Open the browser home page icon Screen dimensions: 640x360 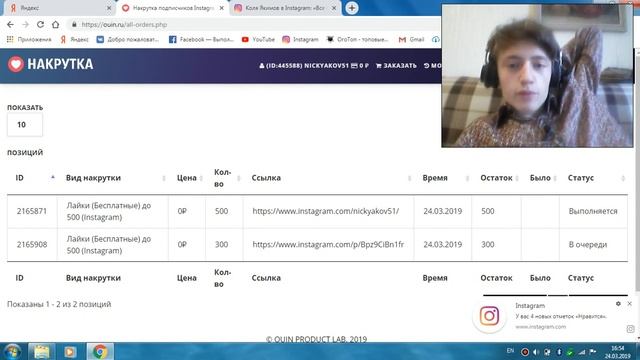(x=56, y=24)
